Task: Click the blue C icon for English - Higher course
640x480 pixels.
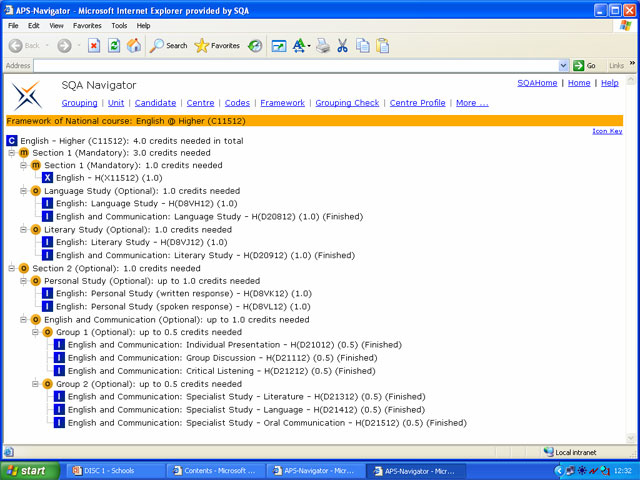Action: tap(11, 141)
